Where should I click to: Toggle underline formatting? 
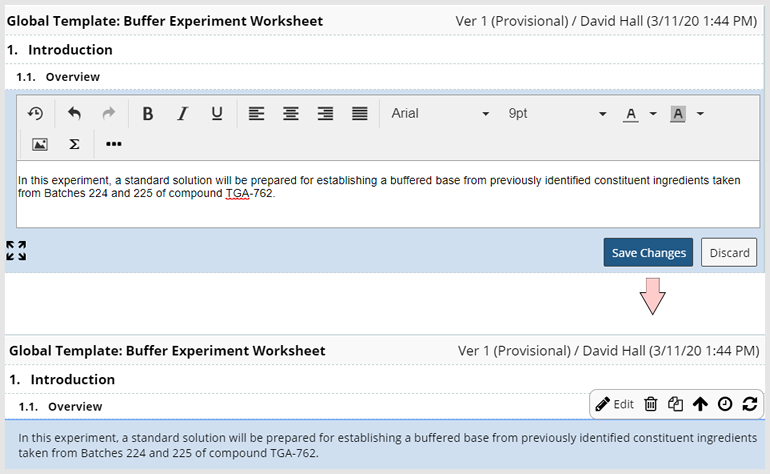click(x=217, y=113)
